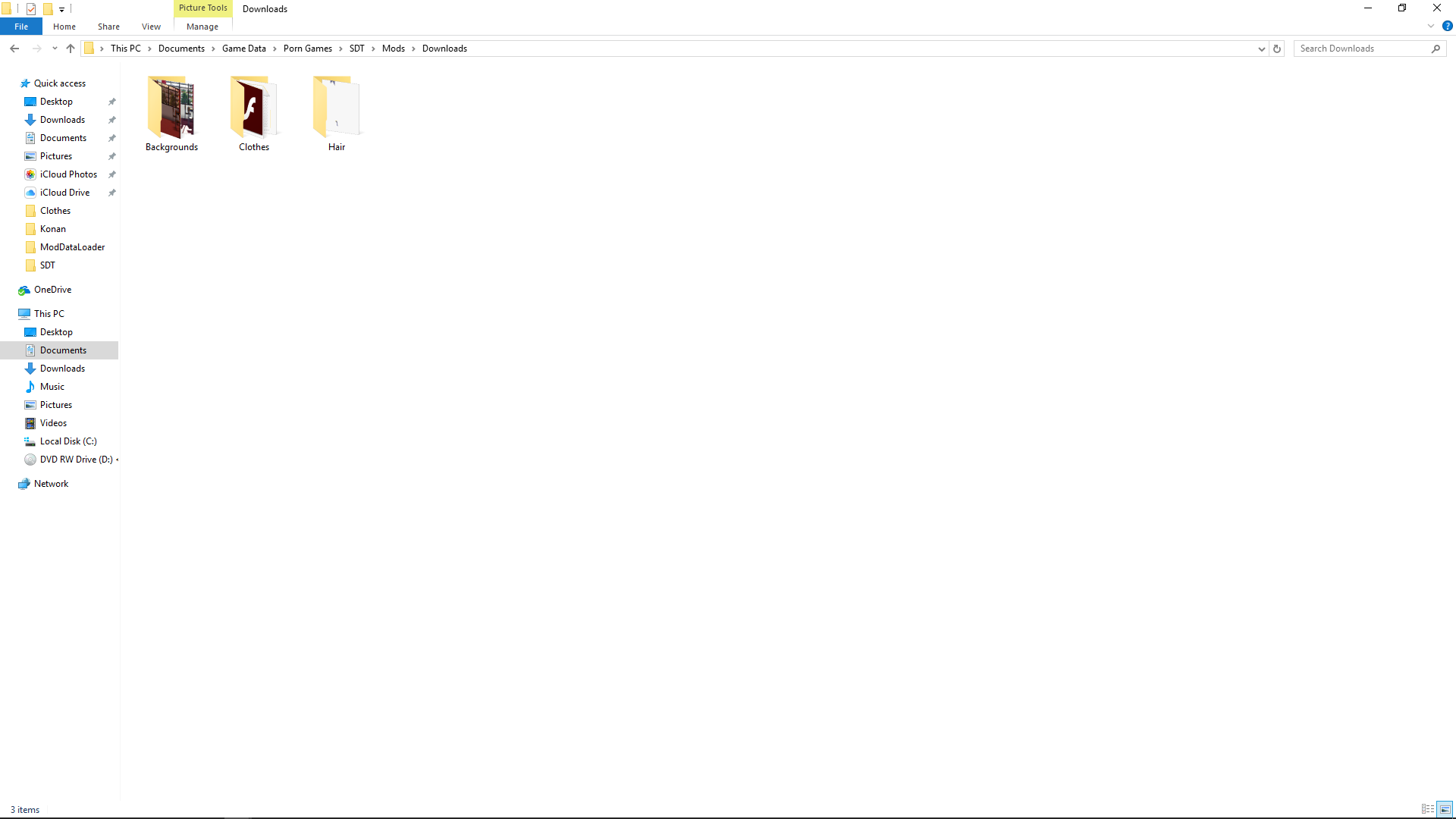Open the Customize Quick Access Toolbar dropdown
1456x819 pixels.
pyautogui.click(x=61, y=10)
